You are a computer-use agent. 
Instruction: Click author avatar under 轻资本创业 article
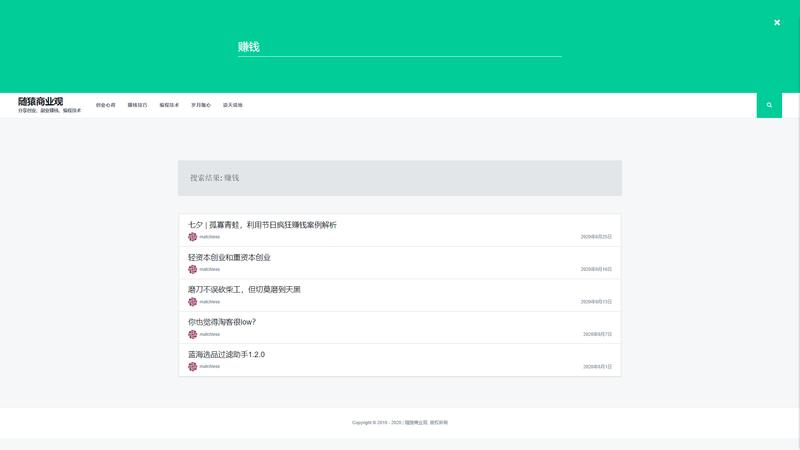192,269
